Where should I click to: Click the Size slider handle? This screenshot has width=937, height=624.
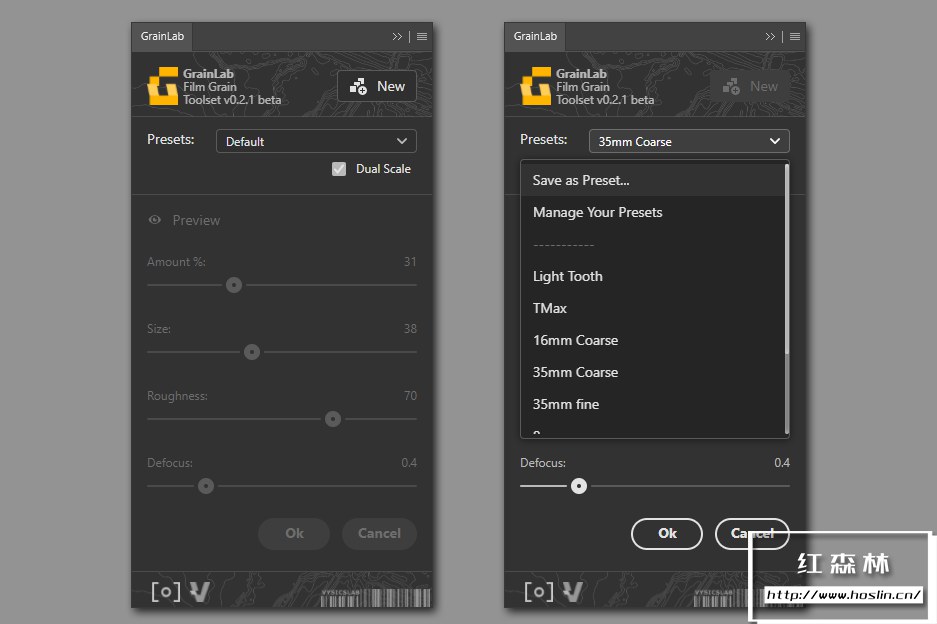click(252, 352)
